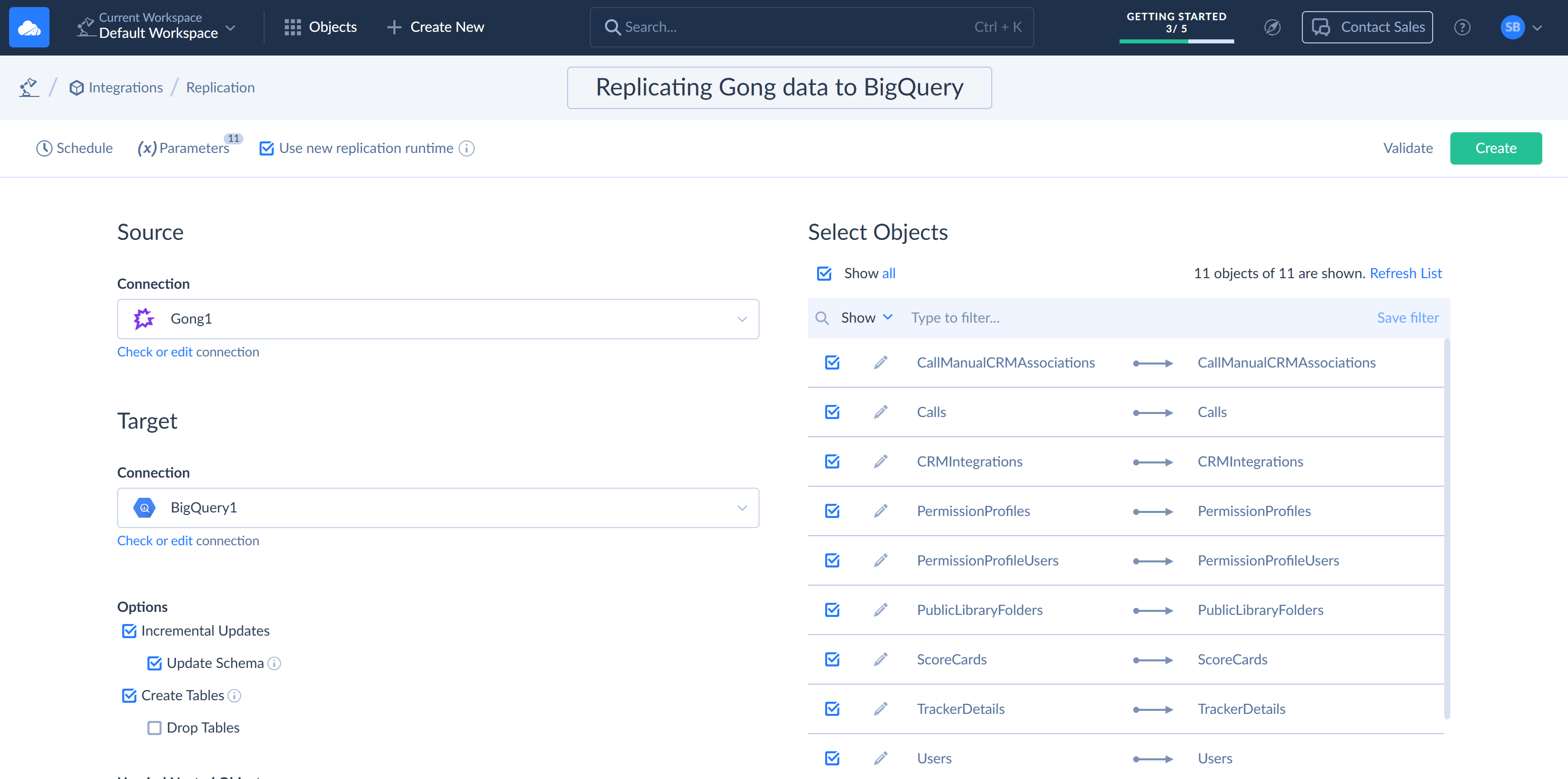Viewport: 1568px width, 779px height.
Task: Open the Schedule settings
Action: (74, 148)
